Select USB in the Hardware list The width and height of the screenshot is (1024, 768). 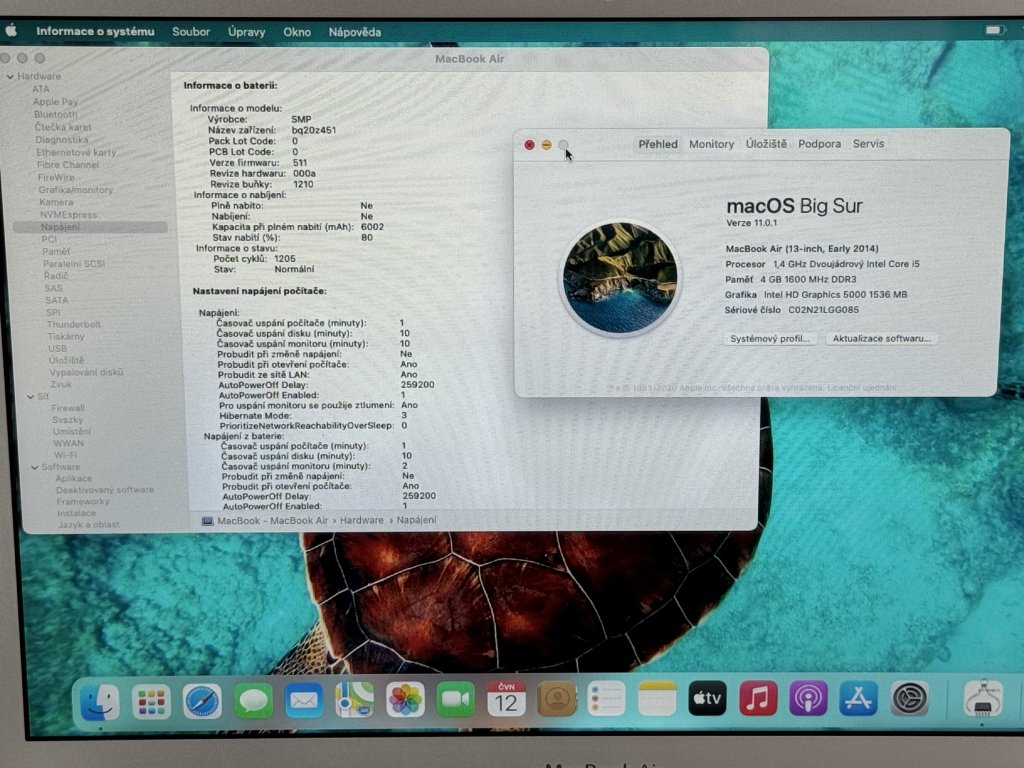(x=57, y=349)
